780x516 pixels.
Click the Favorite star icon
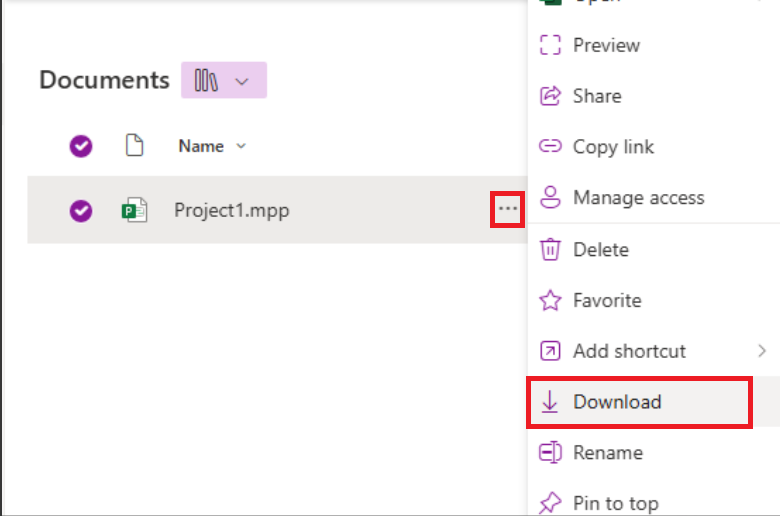click(550, 300)
